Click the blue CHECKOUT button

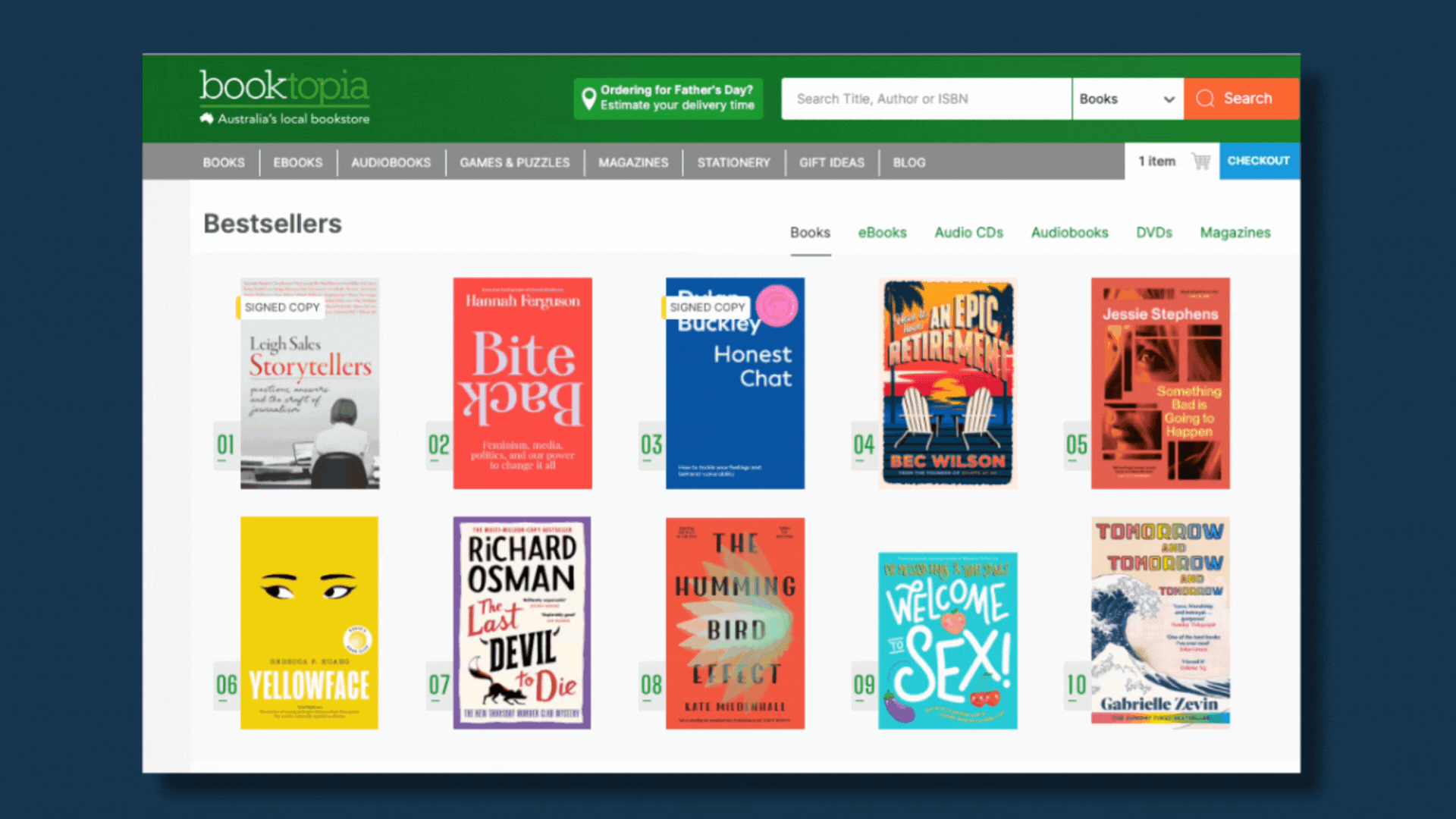(x=1259, y=161)
